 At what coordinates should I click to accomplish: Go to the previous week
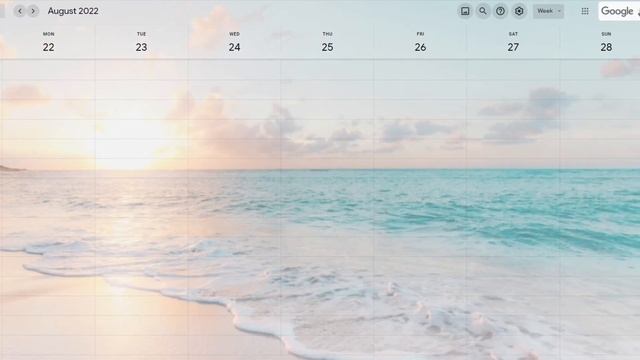point(20,11)
